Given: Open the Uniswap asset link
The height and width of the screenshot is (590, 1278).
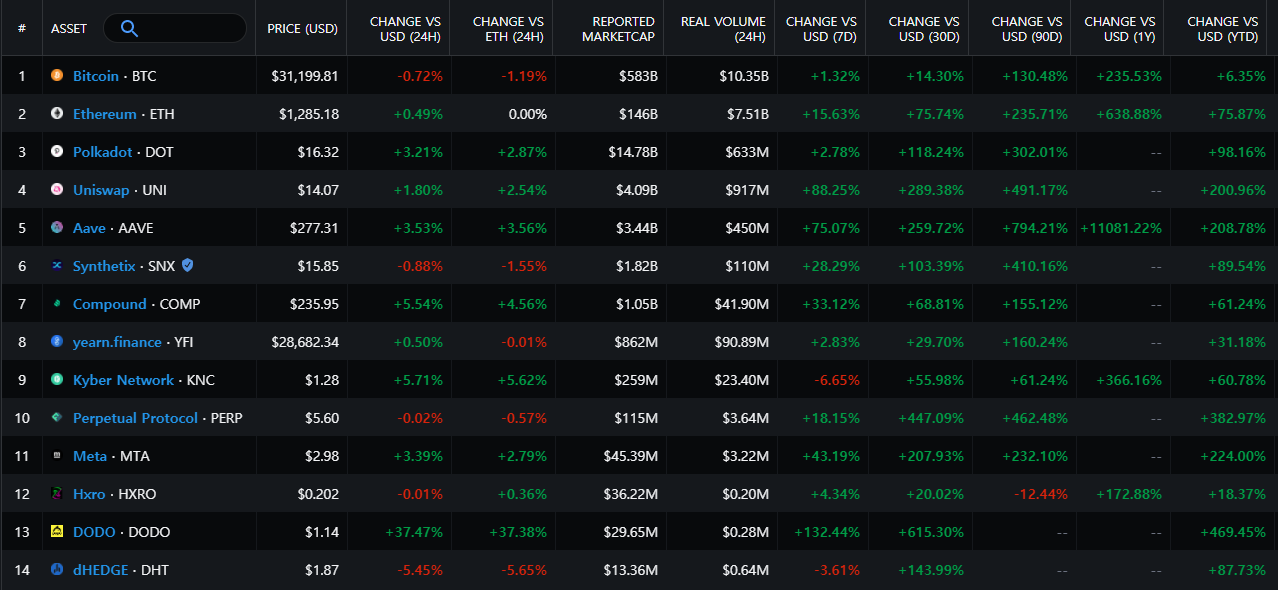Looking at the screenshot, I should [101, 190].
